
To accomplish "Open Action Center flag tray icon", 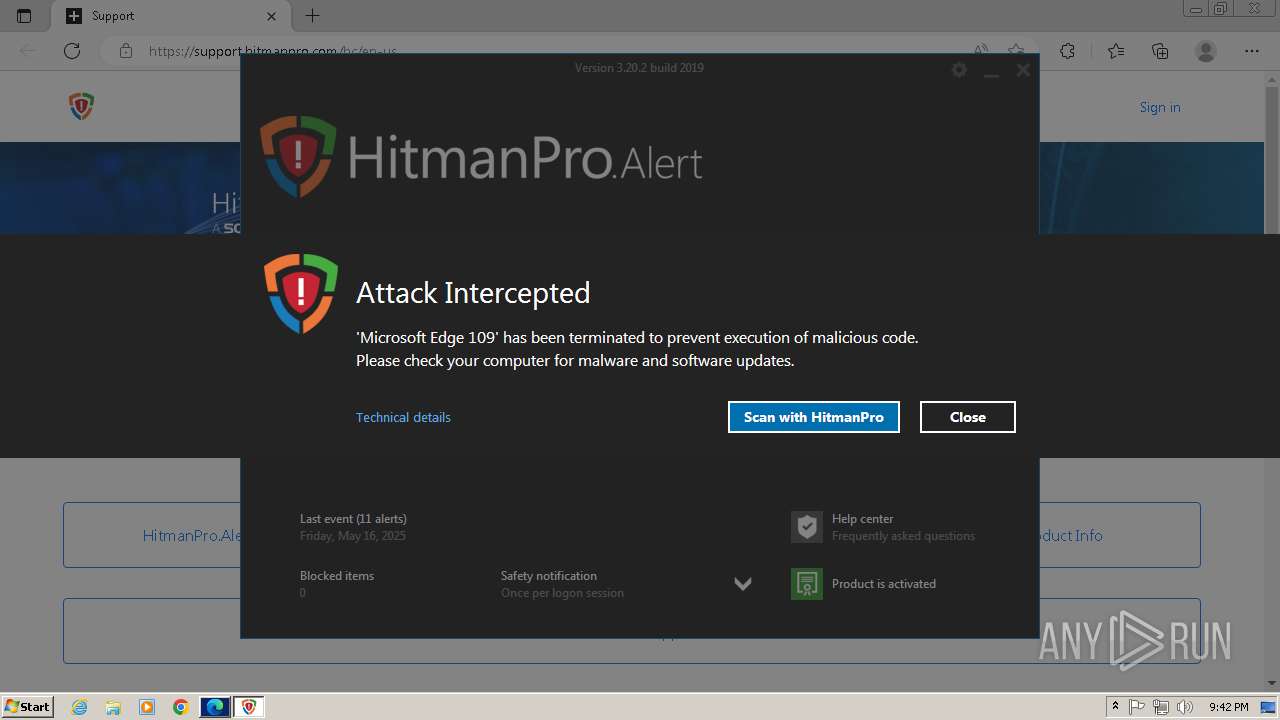I will [1138, 707].
